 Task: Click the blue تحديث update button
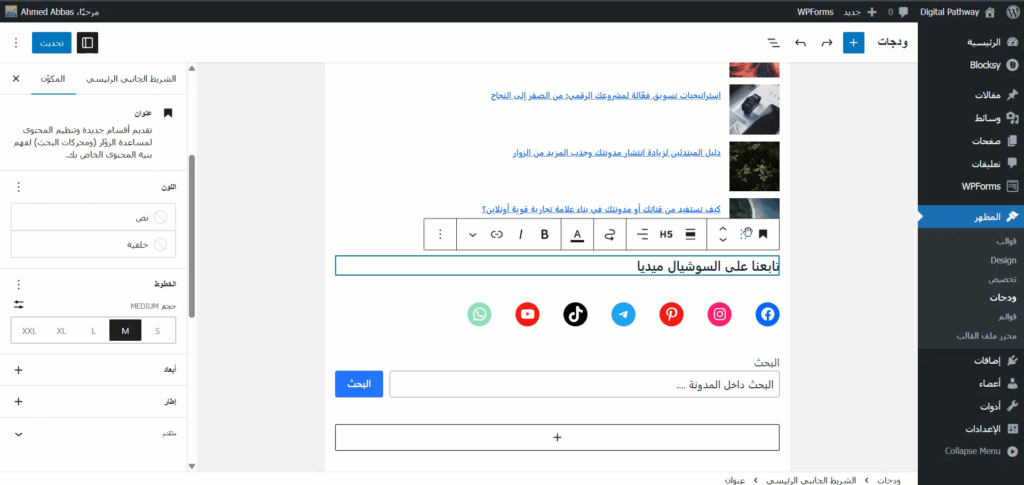coord(51,43)
